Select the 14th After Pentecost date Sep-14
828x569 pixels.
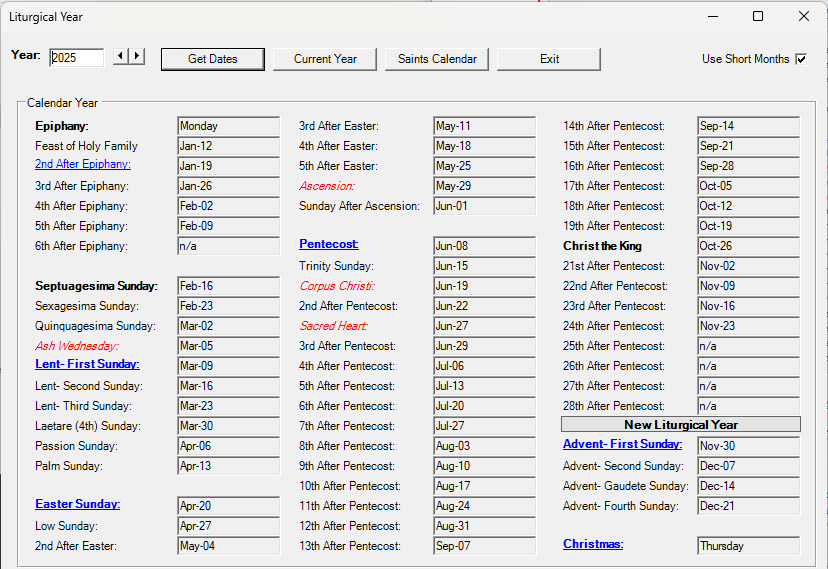[x=748, y=126]
